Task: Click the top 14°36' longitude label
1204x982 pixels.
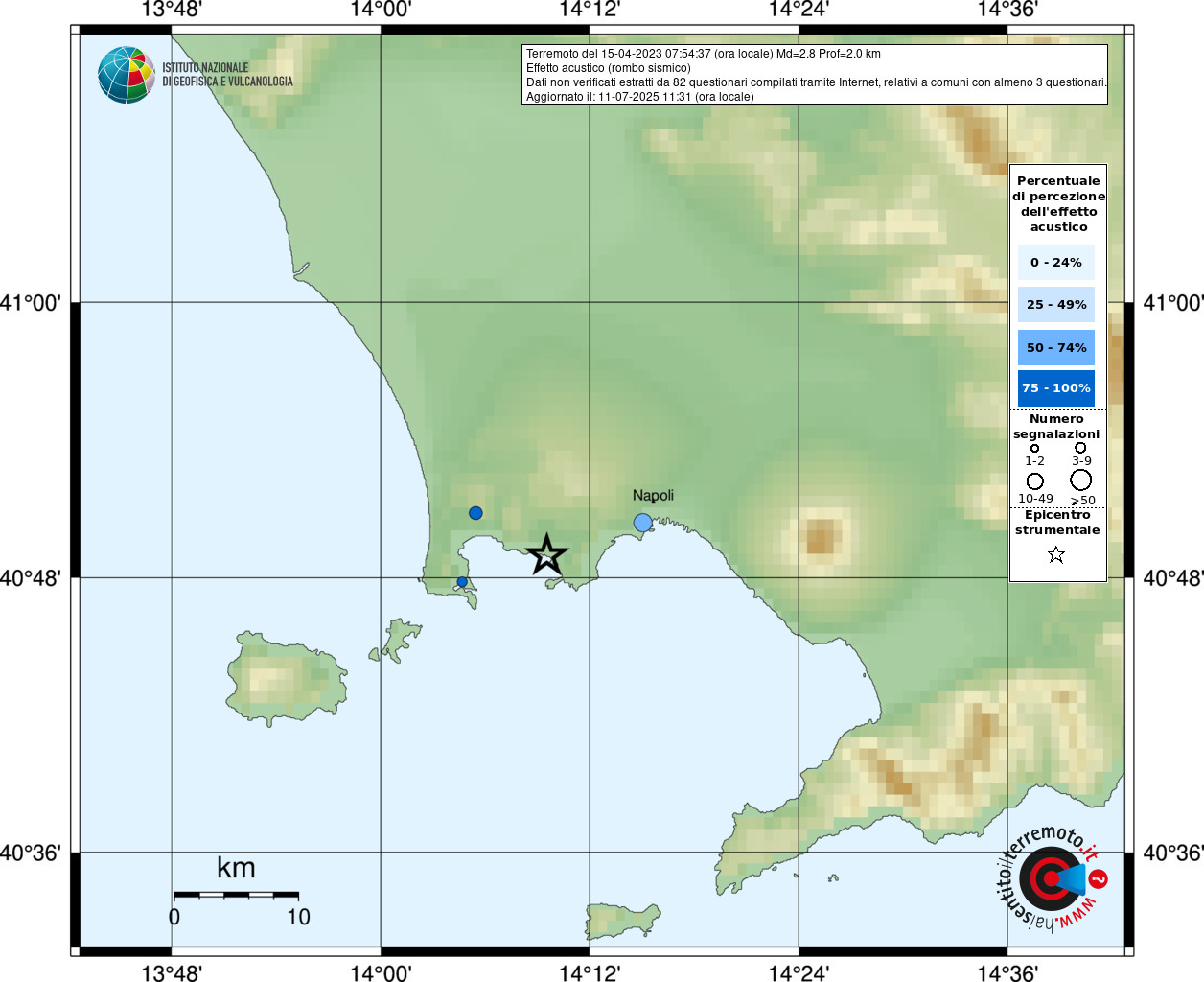Action: (1007, 10)
